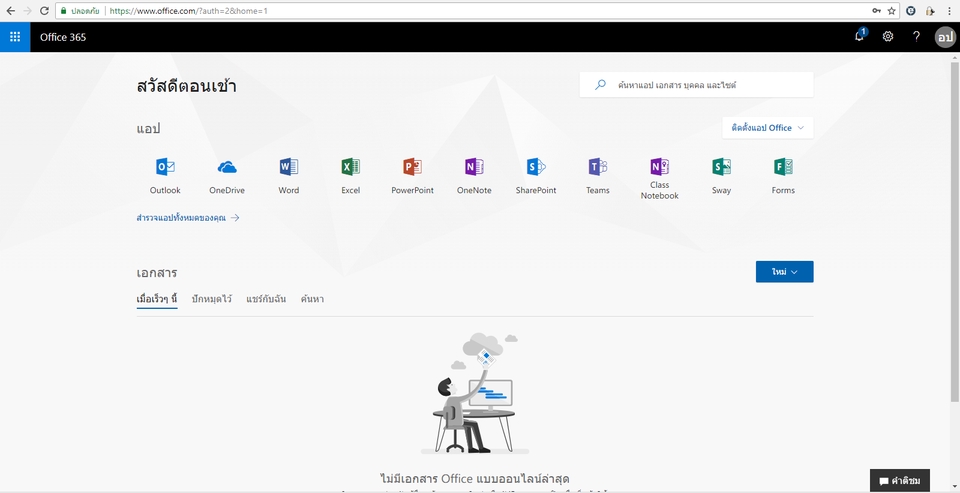Open the OneDrive app
This screenshot has height=493, width=960.
pos(227,176)
